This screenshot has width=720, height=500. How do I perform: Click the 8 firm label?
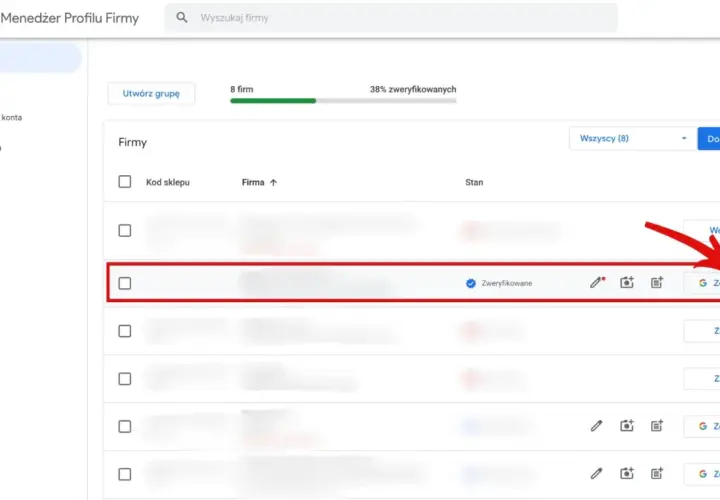click(242, 89)
